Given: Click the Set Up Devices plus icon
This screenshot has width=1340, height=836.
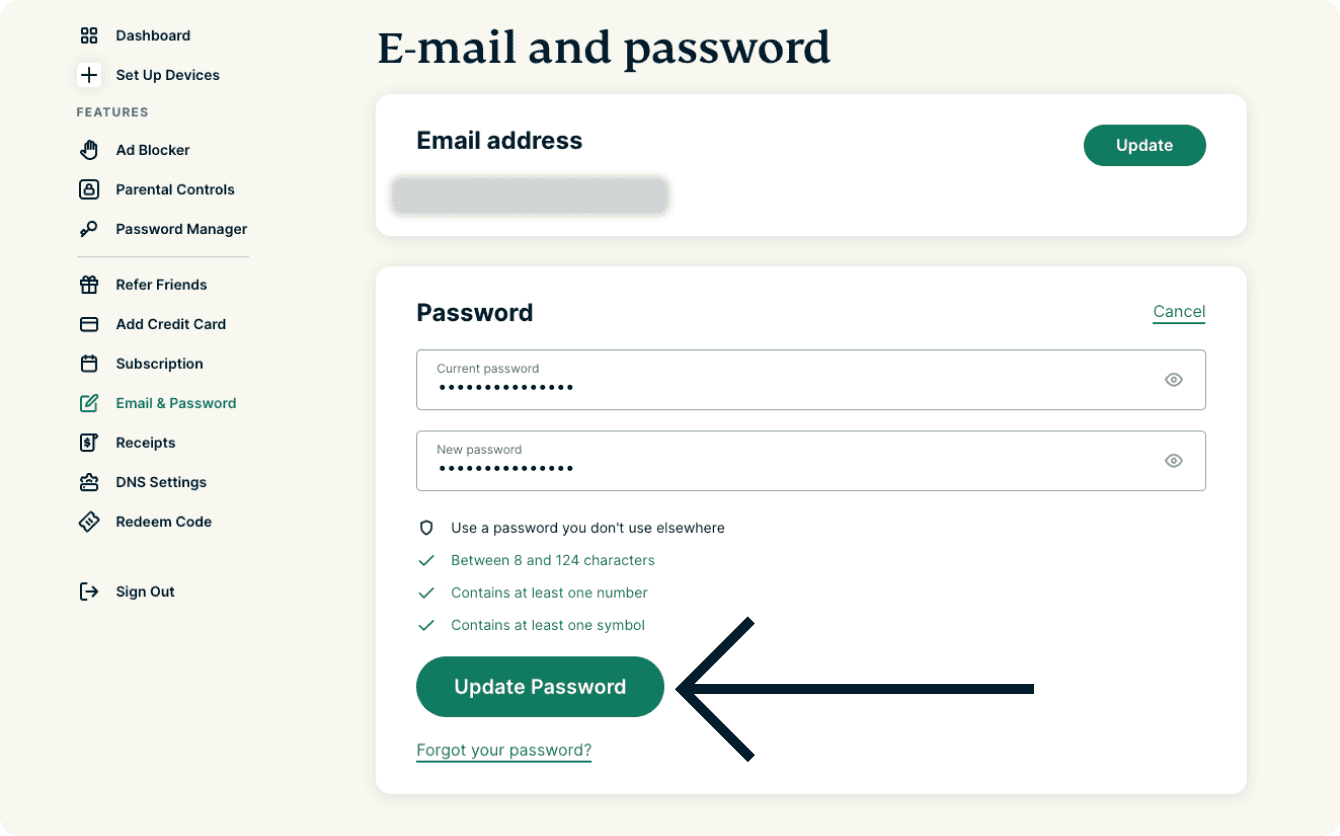Looking at the screenshot, I should pos(89,75).
